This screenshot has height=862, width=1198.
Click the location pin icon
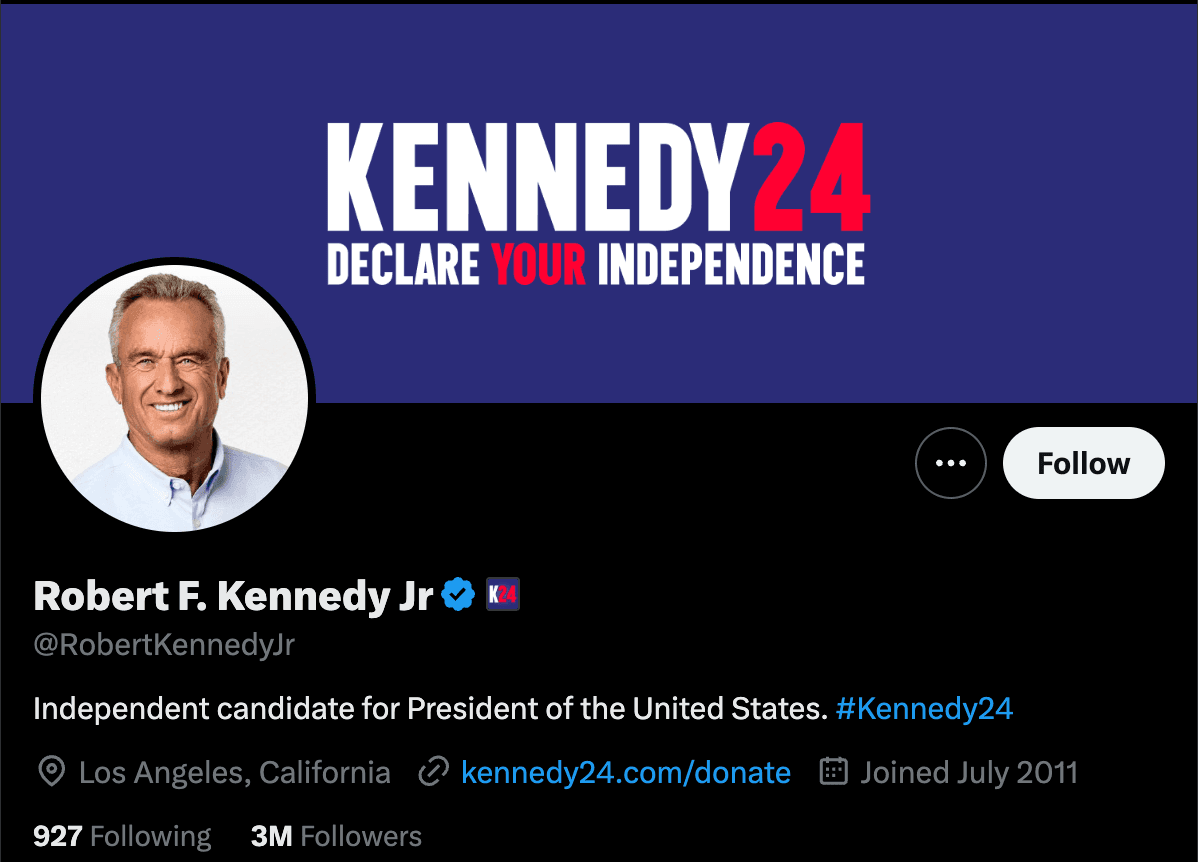pyautogui.click(x=50, y=772)
